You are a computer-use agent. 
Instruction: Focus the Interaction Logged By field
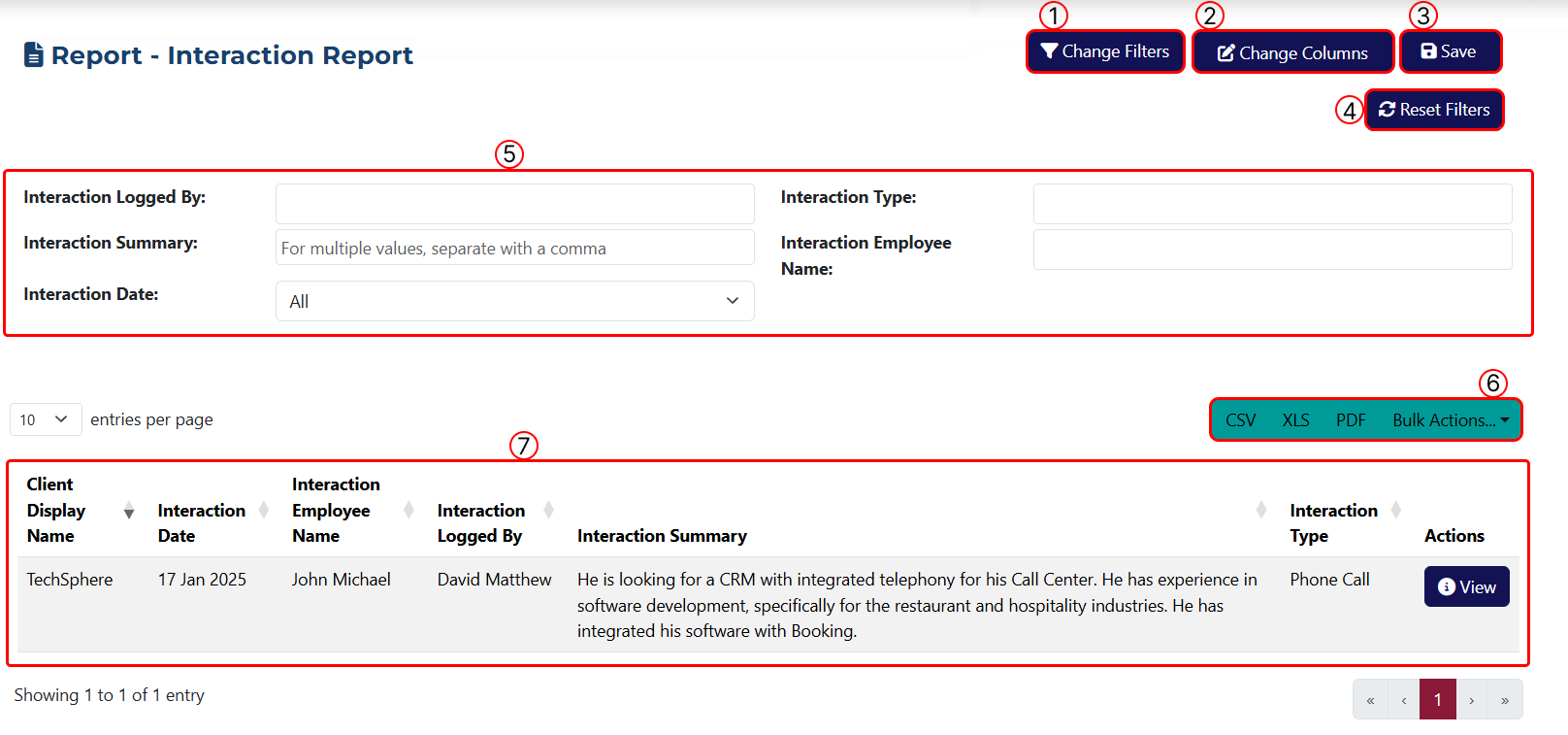514,204
